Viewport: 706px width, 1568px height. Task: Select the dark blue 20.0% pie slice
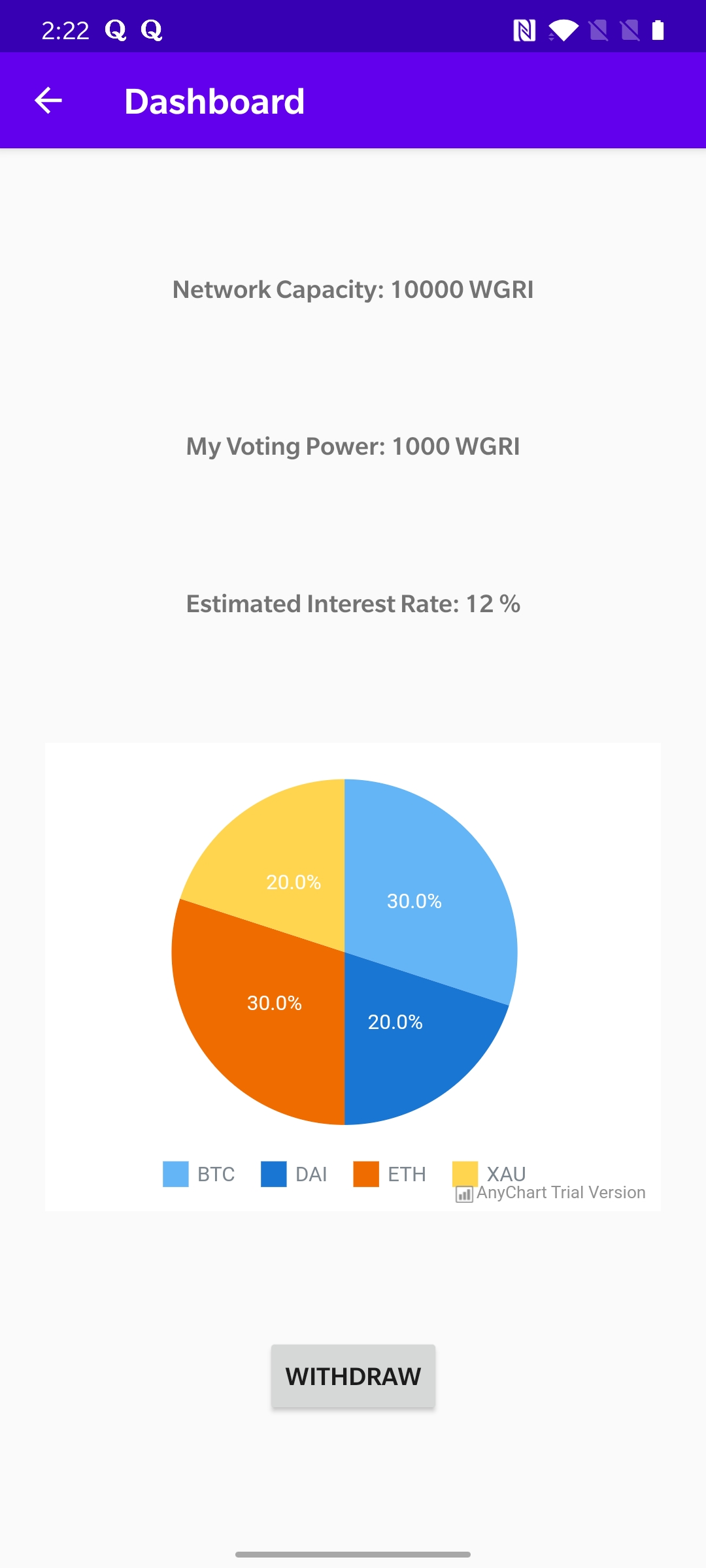tap(405, 1039)
